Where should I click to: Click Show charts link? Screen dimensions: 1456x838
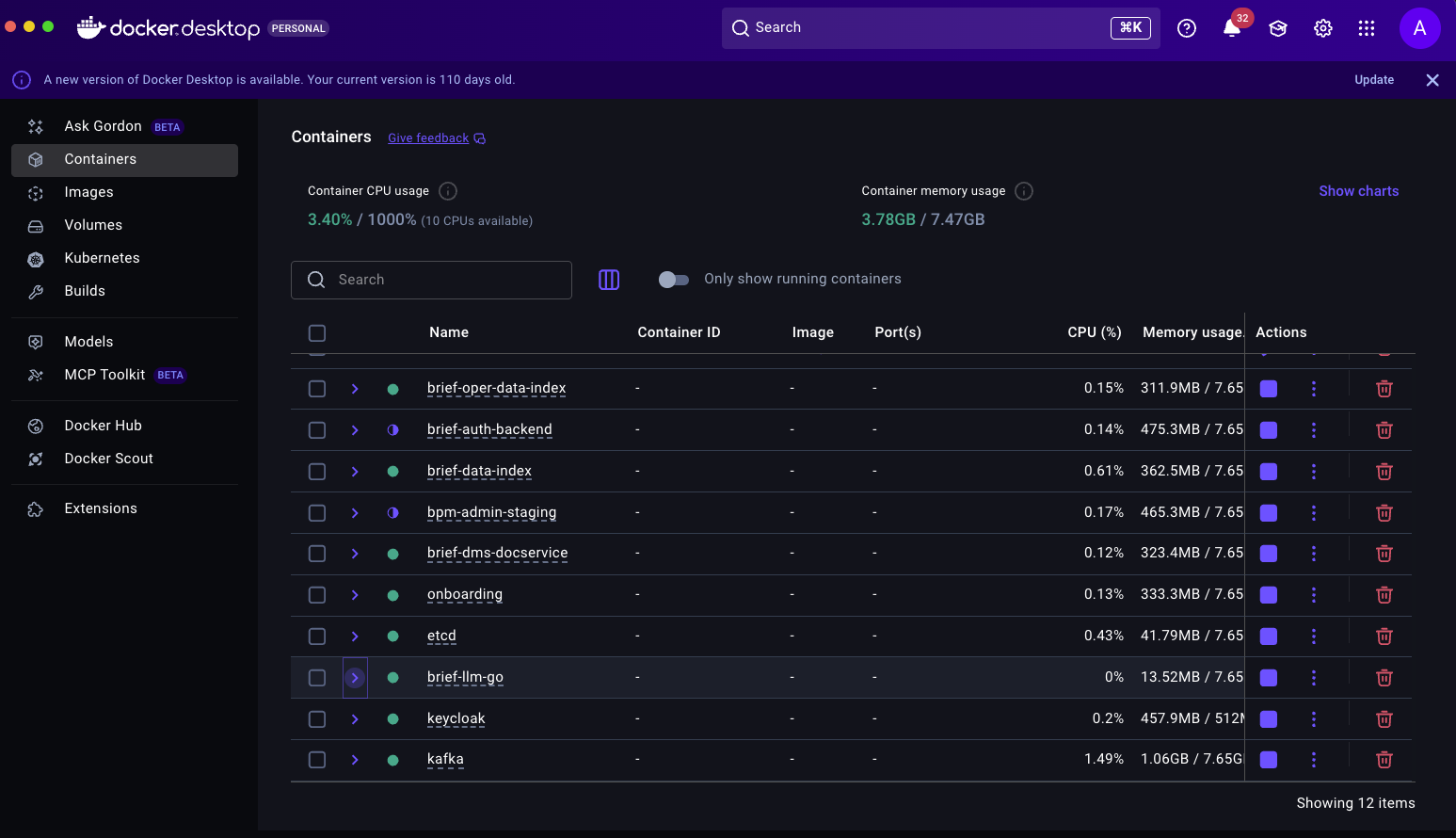click(1359, 191)
